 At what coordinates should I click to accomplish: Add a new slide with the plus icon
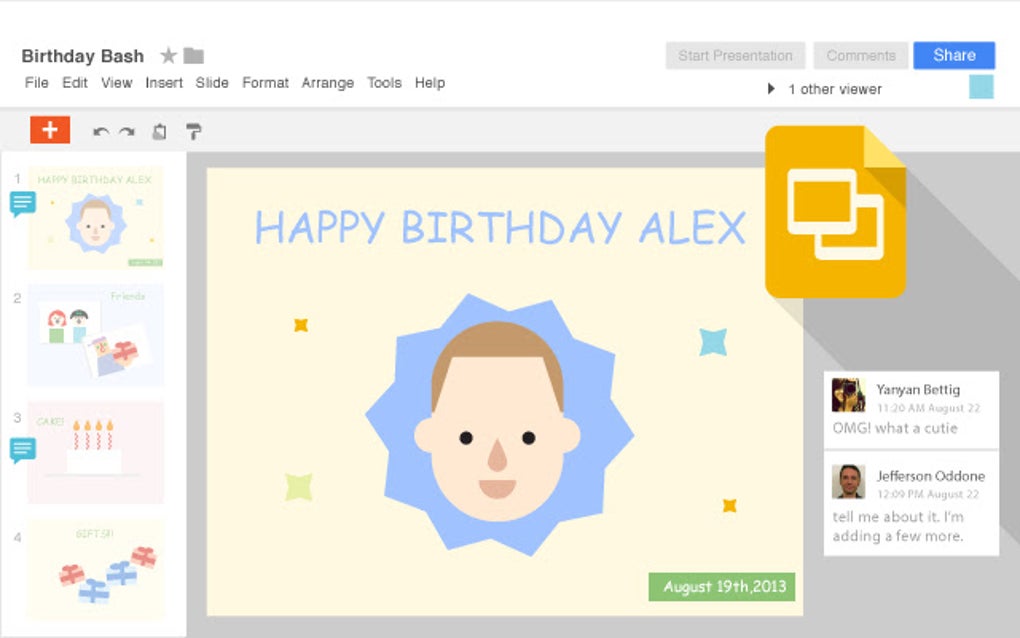pyautogui.click(x=50, y=130)
